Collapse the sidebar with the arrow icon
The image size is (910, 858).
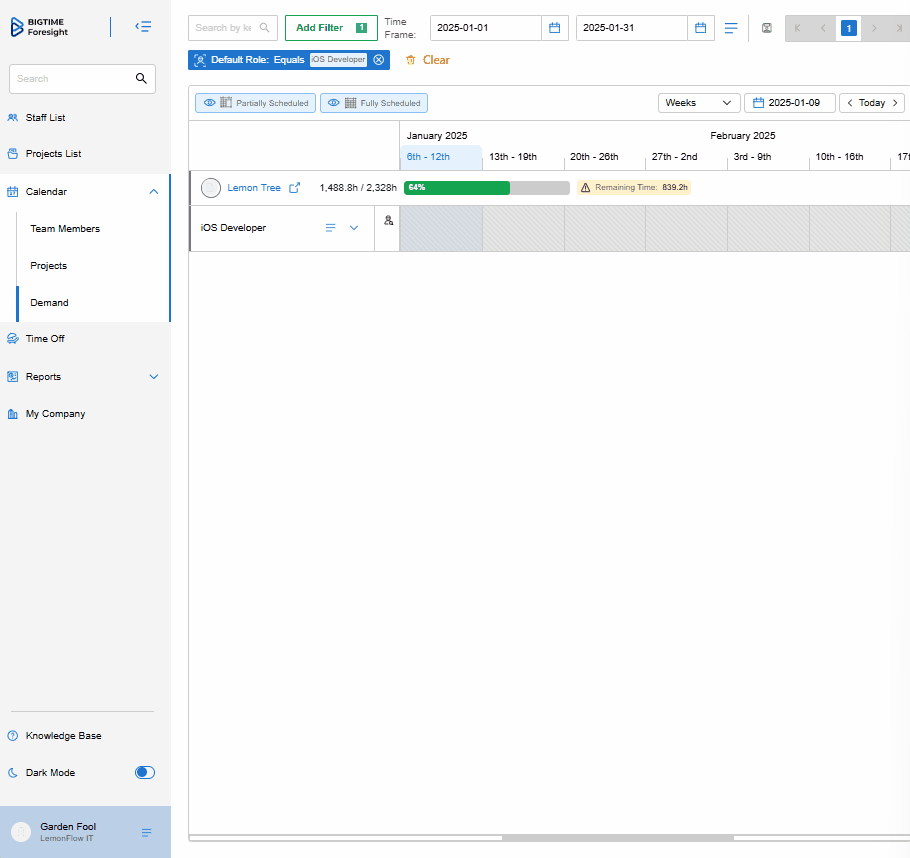[x=143, y=27]
